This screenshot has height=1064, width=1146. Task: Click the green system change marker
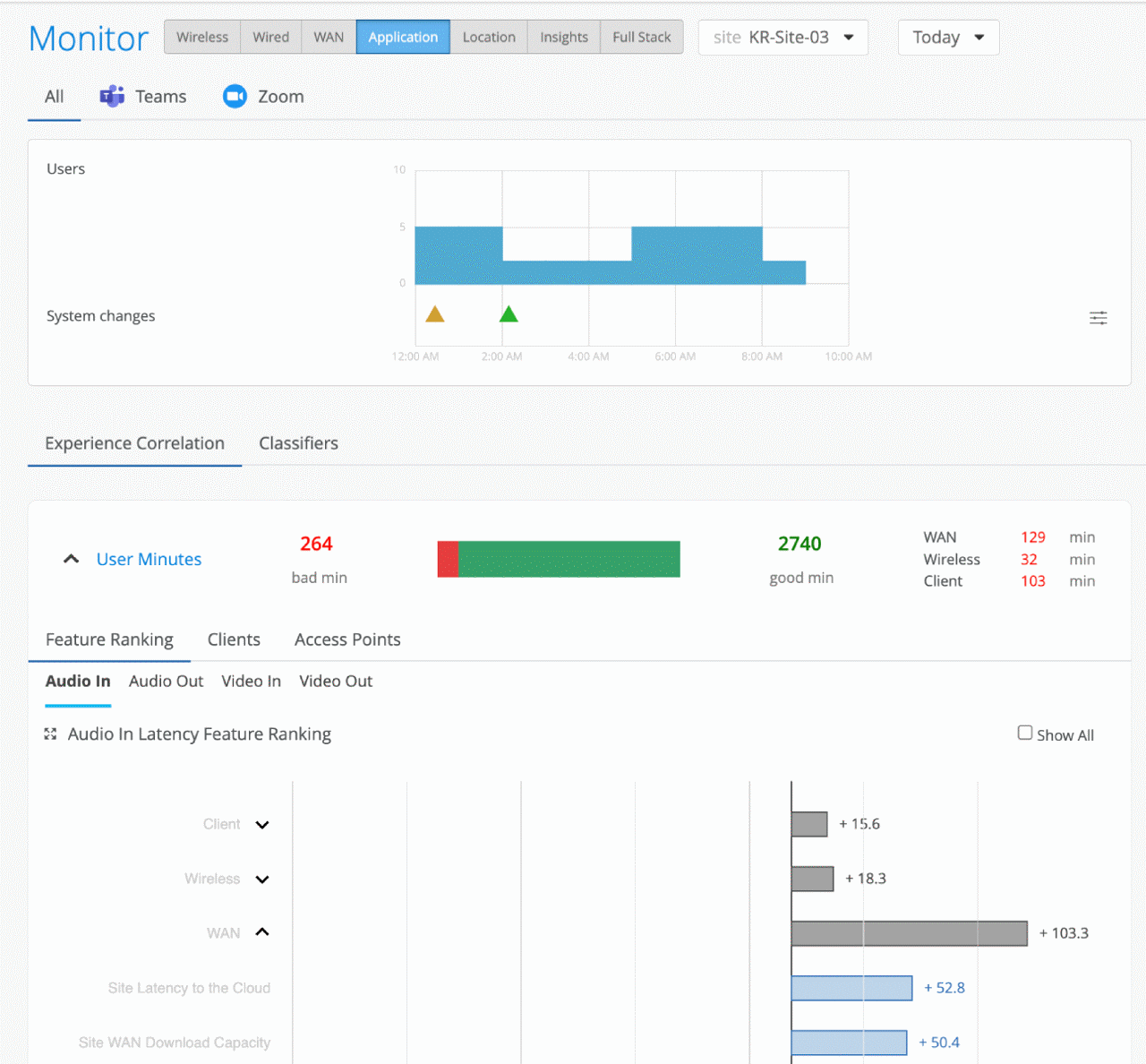[509, 313]
